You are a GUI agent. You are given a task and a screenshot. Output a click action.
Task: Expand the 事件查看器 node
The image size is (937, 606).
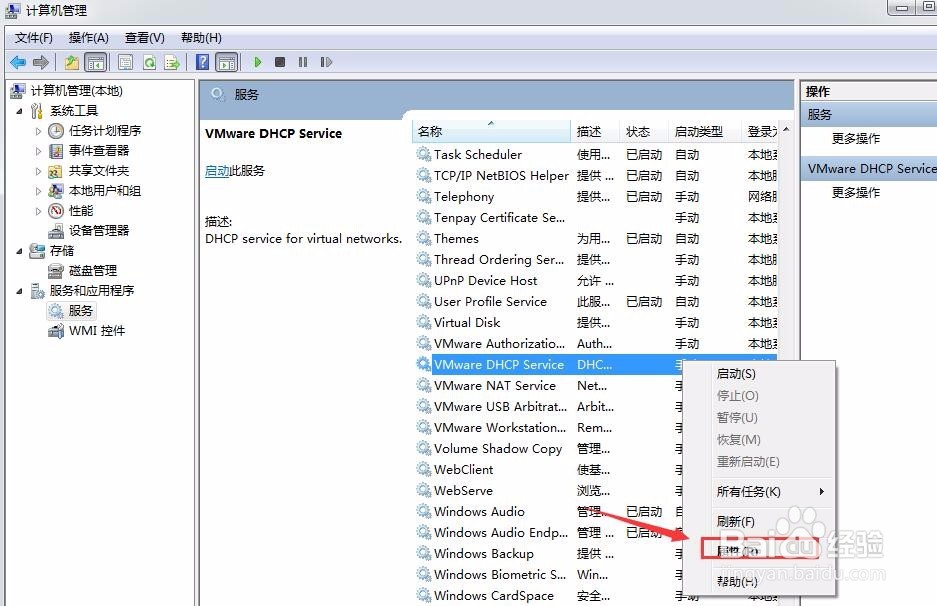[x=38, y=151]
